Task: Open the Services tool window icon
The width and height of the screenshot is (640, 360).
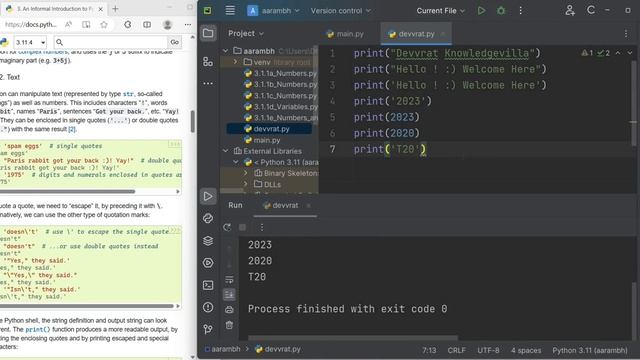Action: pyautogui.click(x=208, y=263)
